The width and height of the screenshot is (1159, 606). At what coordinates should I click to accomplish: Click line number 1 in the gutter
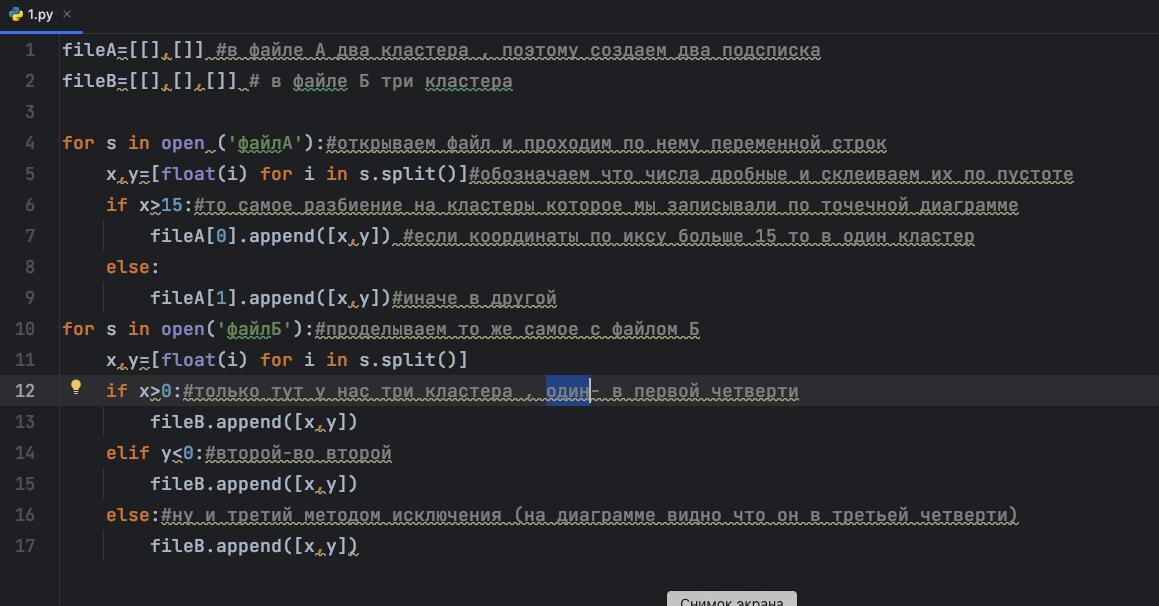pyautogui.click(x=30, y=50)
